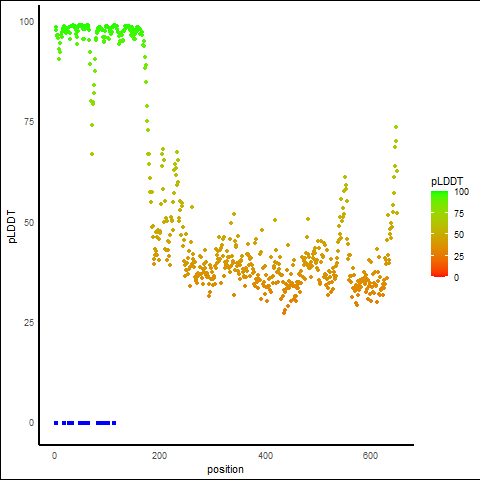The width and height of the screenshot is (480, 480).
Task: Click the pLDDT legend title
Action: pos(447,181)
